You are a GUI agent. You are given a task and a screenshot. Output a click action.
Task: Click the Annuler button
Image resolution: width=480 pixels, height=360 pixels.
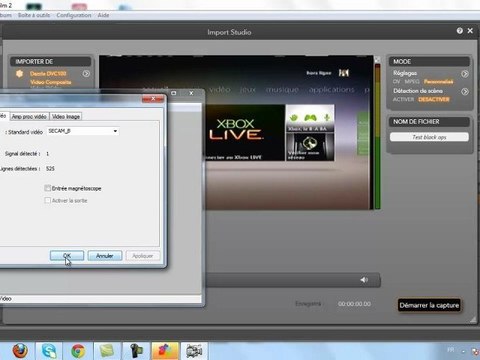[x=105, y=256]
